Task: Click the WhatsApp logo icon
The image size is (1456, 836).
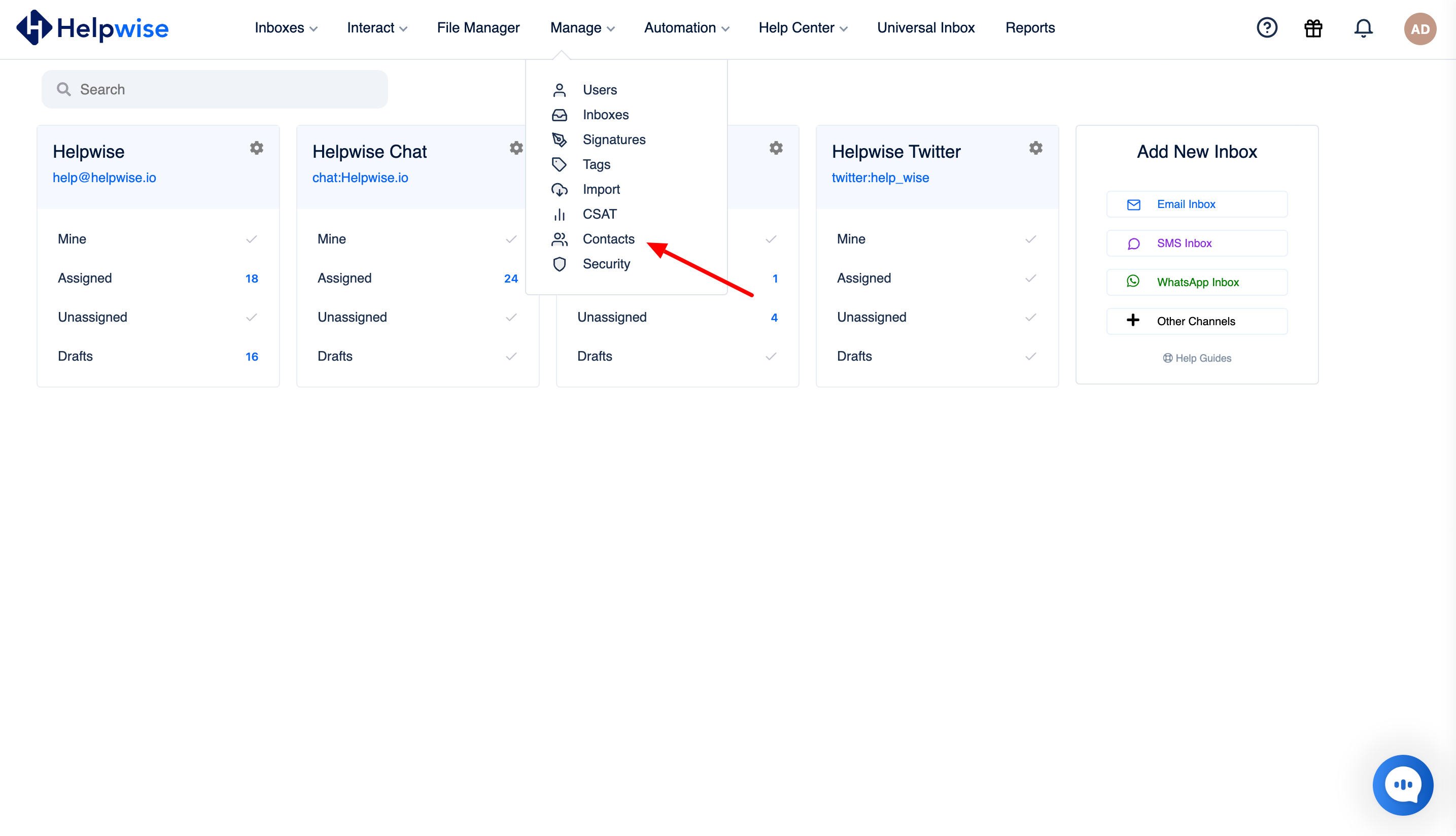Action: click(x=1133, y=282)
